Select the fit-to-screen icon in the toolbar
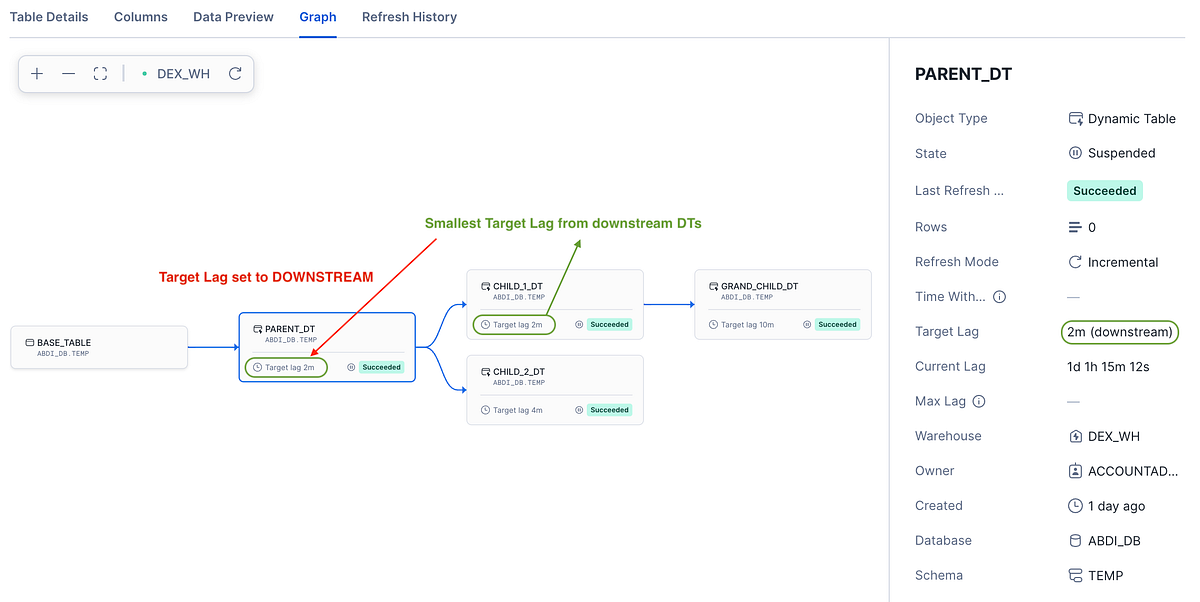Screen dimensions: 1200x602 (99, 73)
